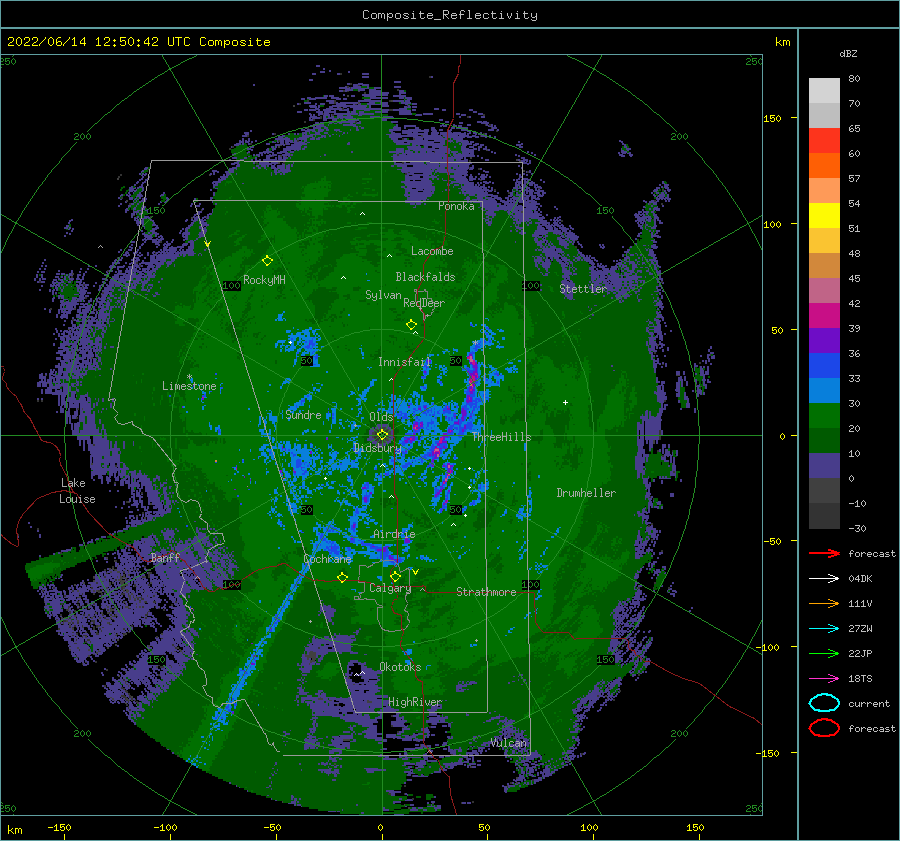Click the 'Stettler' city label
900x841 pixels.
[583, 289]
